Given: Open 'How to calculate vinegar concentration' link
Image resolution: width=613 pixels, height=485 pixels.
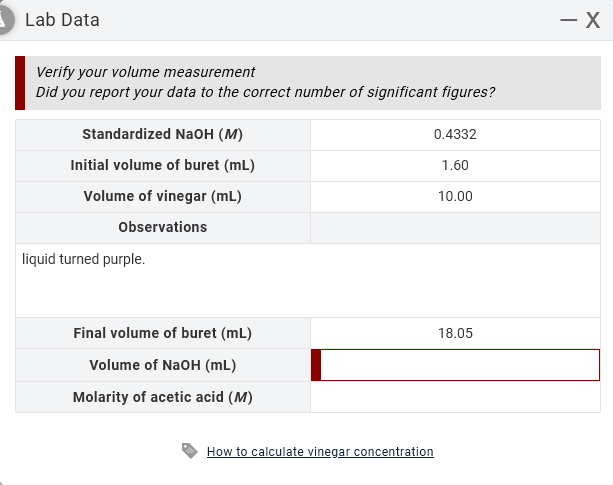Looking at the screenshot, I should click(x=320, y=452).
